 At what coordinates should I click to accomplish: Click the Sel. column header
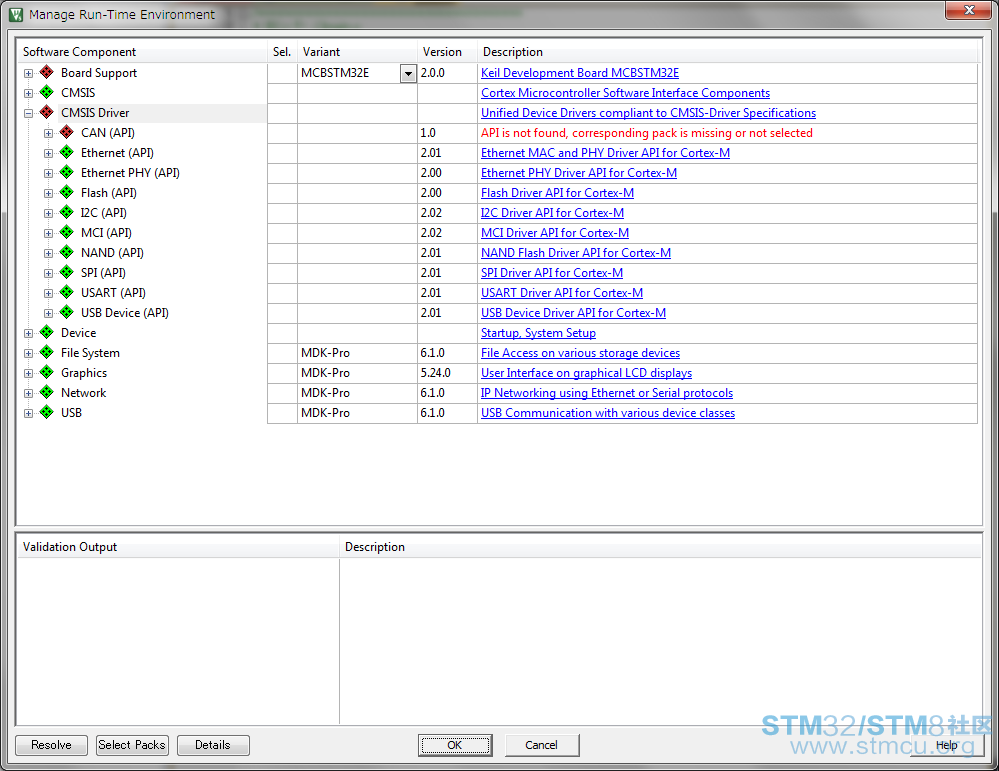[x=282, y=52]
